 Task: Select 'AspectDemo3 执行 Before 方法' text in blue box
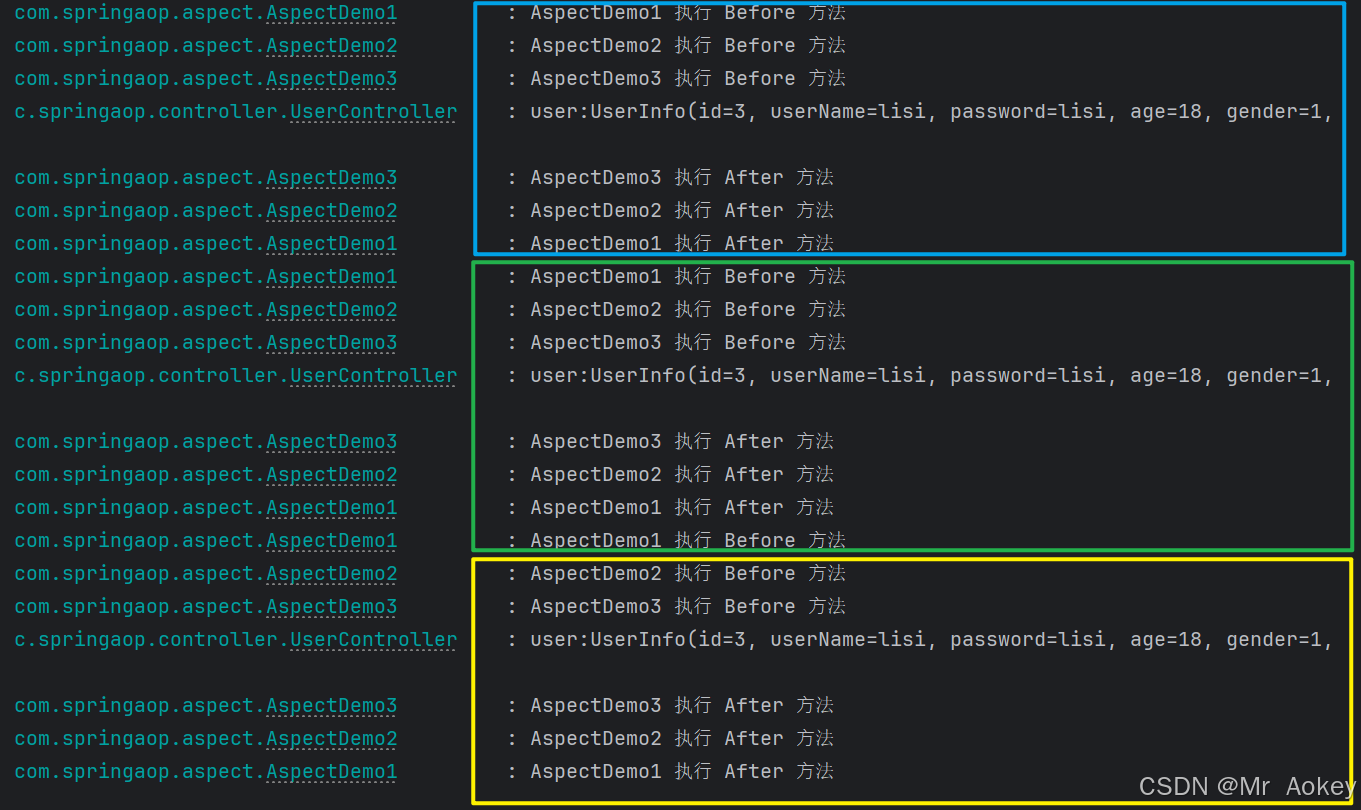(688, 78)
